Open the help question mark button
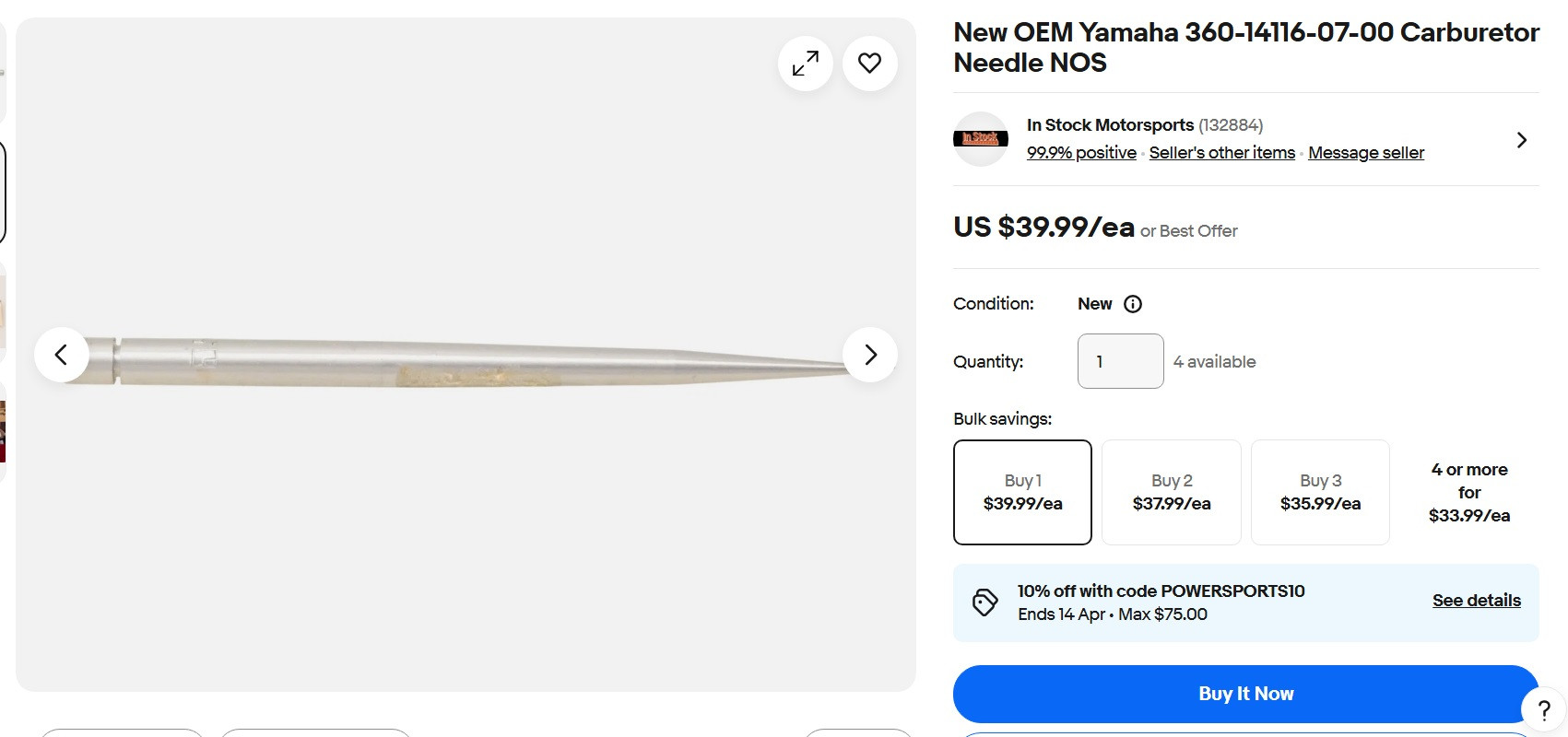The height and width of the screenshot is (737, 1568). click(x=1544, y=710)
